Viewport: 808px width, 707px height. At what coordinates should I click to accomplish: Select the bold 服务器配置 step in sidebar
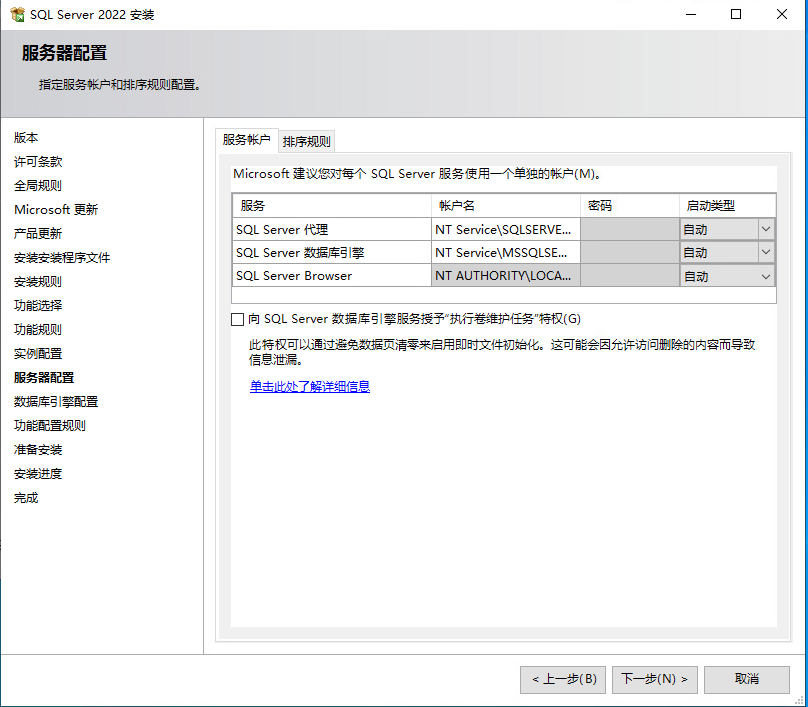pyautogui.click(x=44, y=378)
